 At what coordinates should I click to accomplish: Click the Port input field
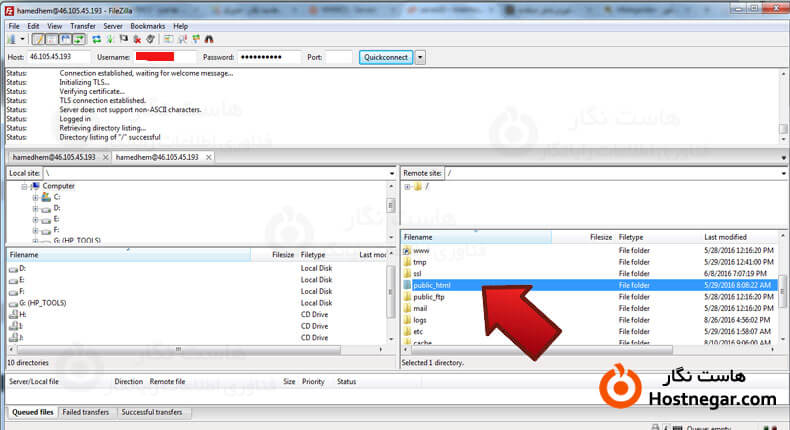[339, 57]
